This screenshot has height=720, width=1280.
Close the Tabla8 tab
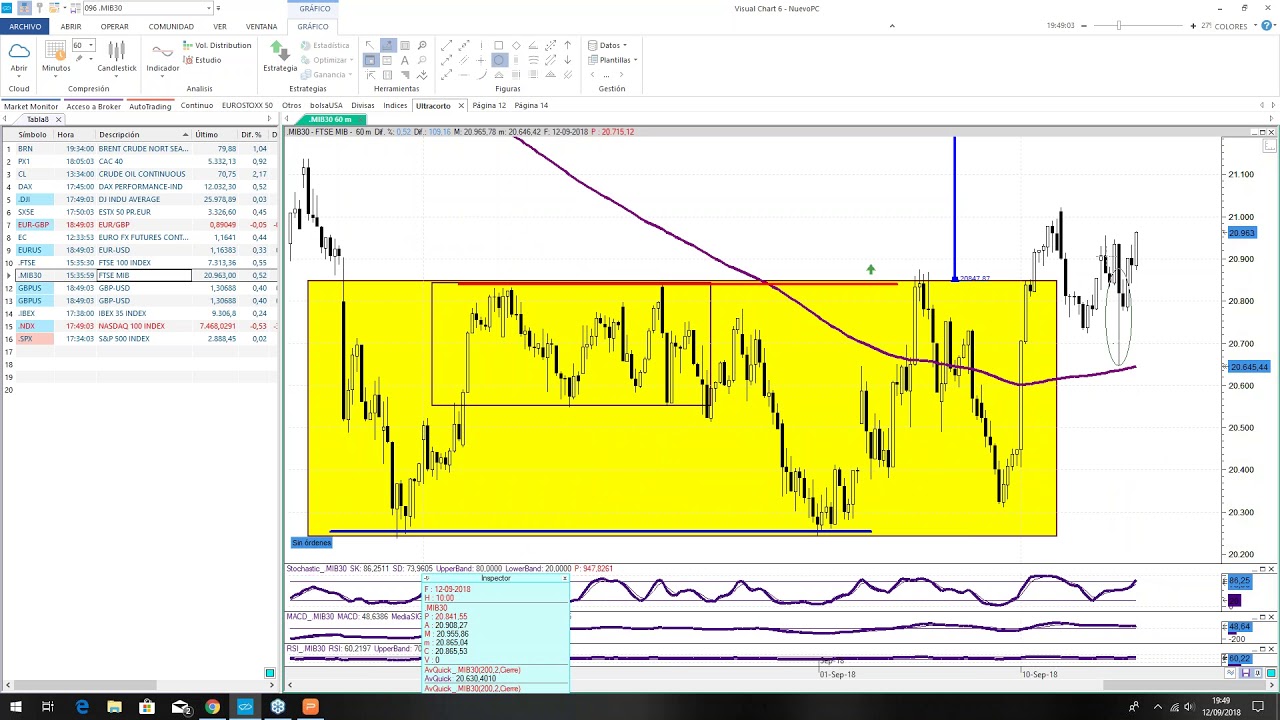point(58,119)
